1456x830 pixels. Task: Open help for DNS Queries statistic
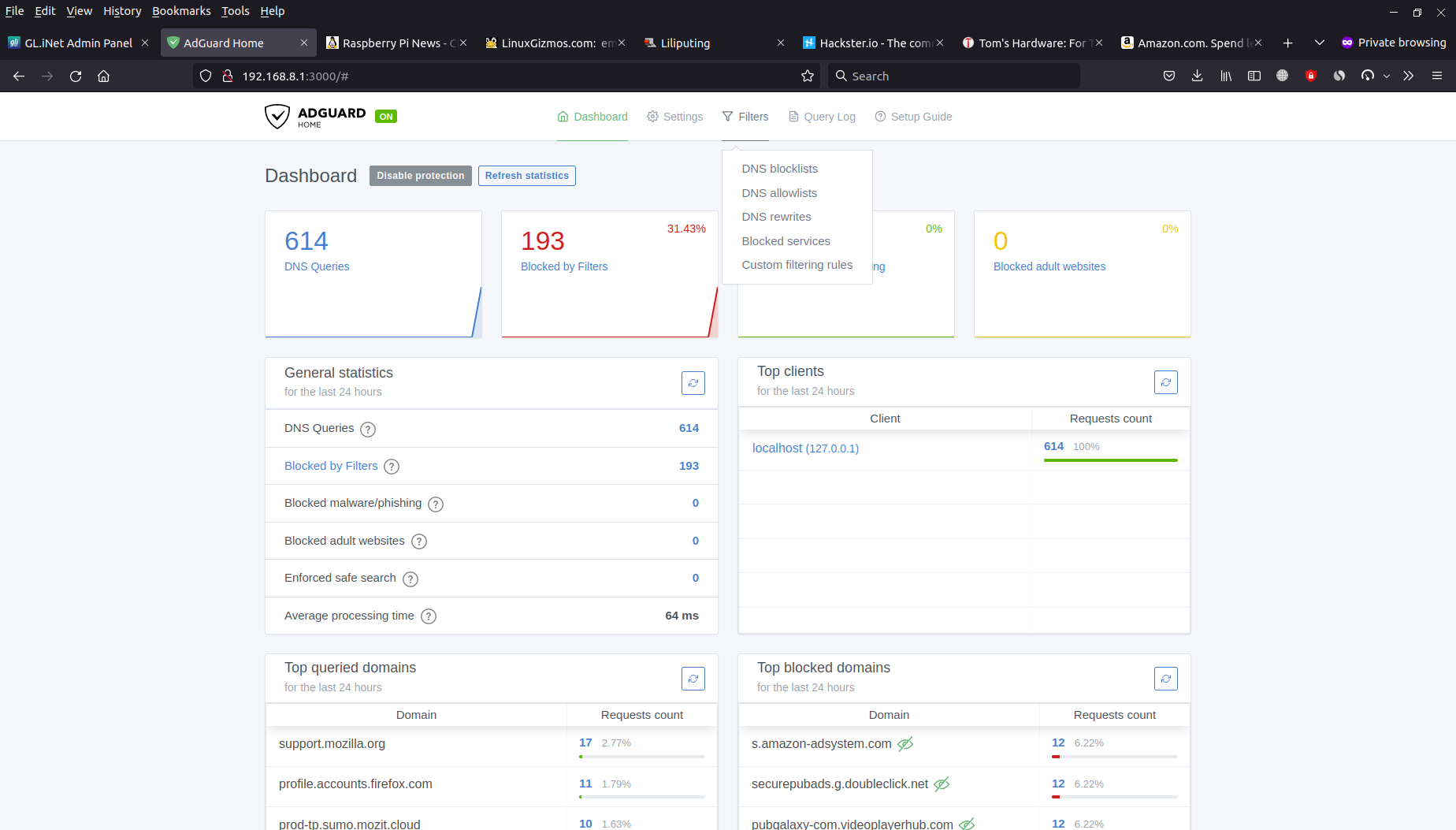368,430
